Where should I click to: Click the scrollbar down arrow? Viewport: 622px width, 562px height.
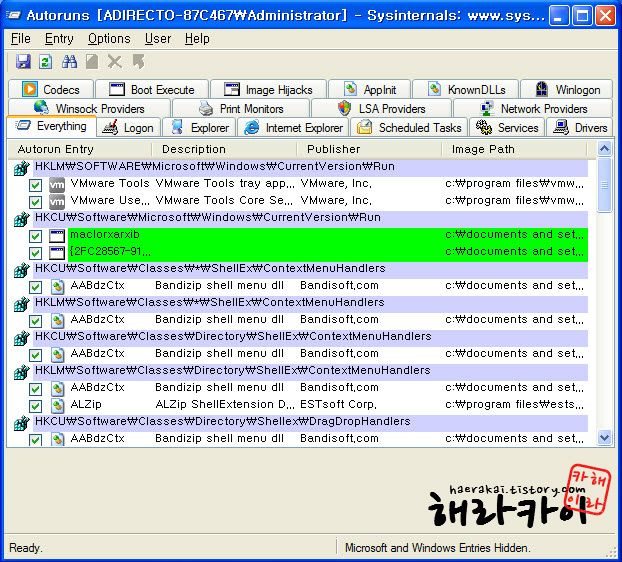pyautogui.click(x=605, y=437)
